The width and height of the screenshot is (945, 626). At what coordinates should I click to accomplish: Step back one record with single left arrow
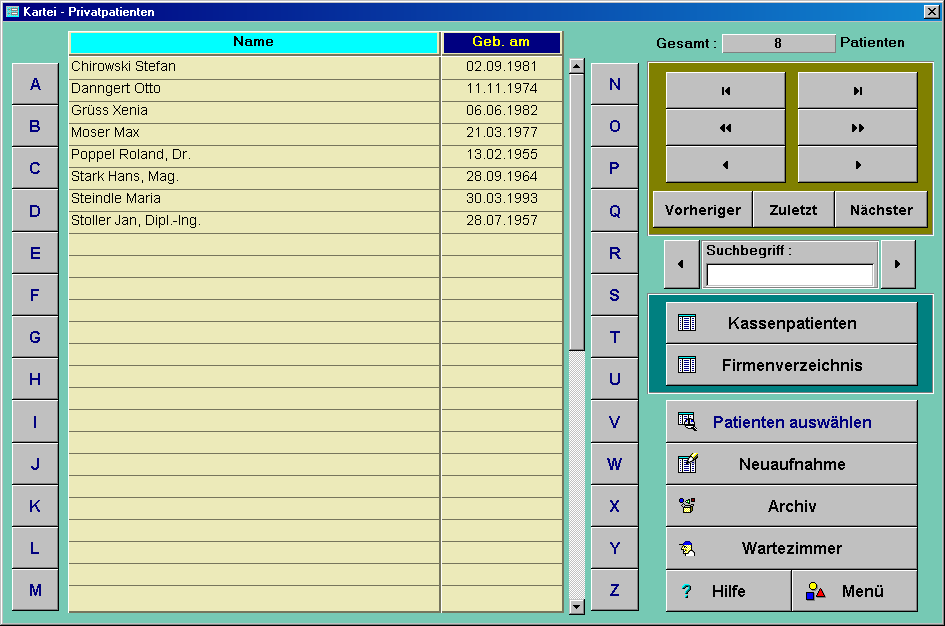point(725,165)
